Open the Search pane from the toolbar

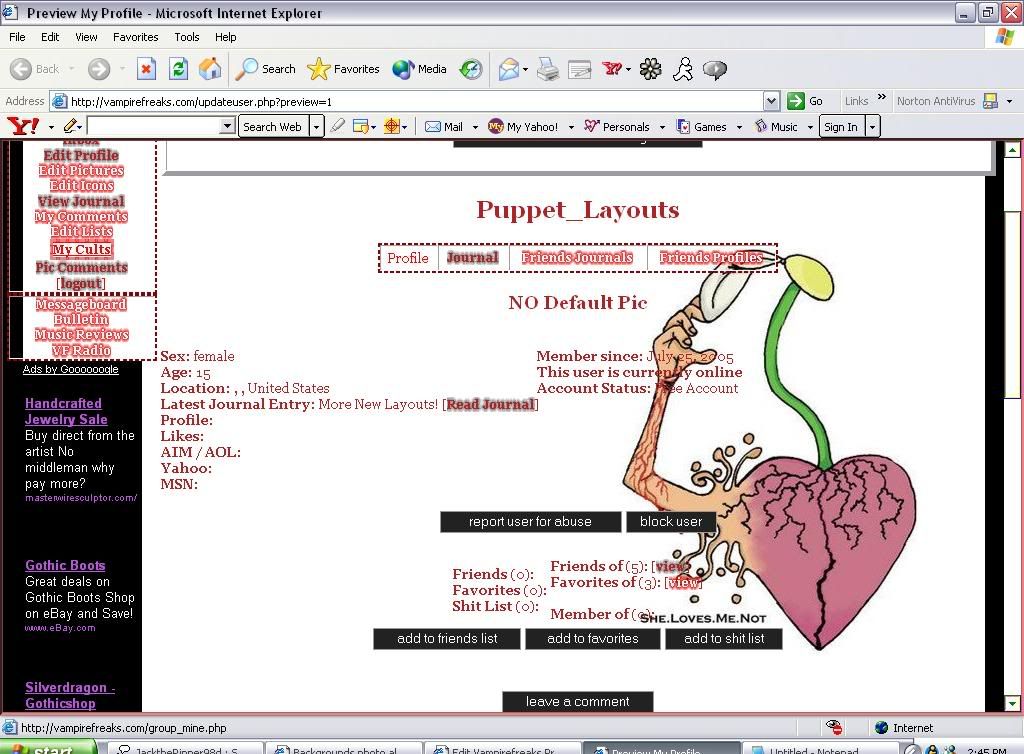265,69
